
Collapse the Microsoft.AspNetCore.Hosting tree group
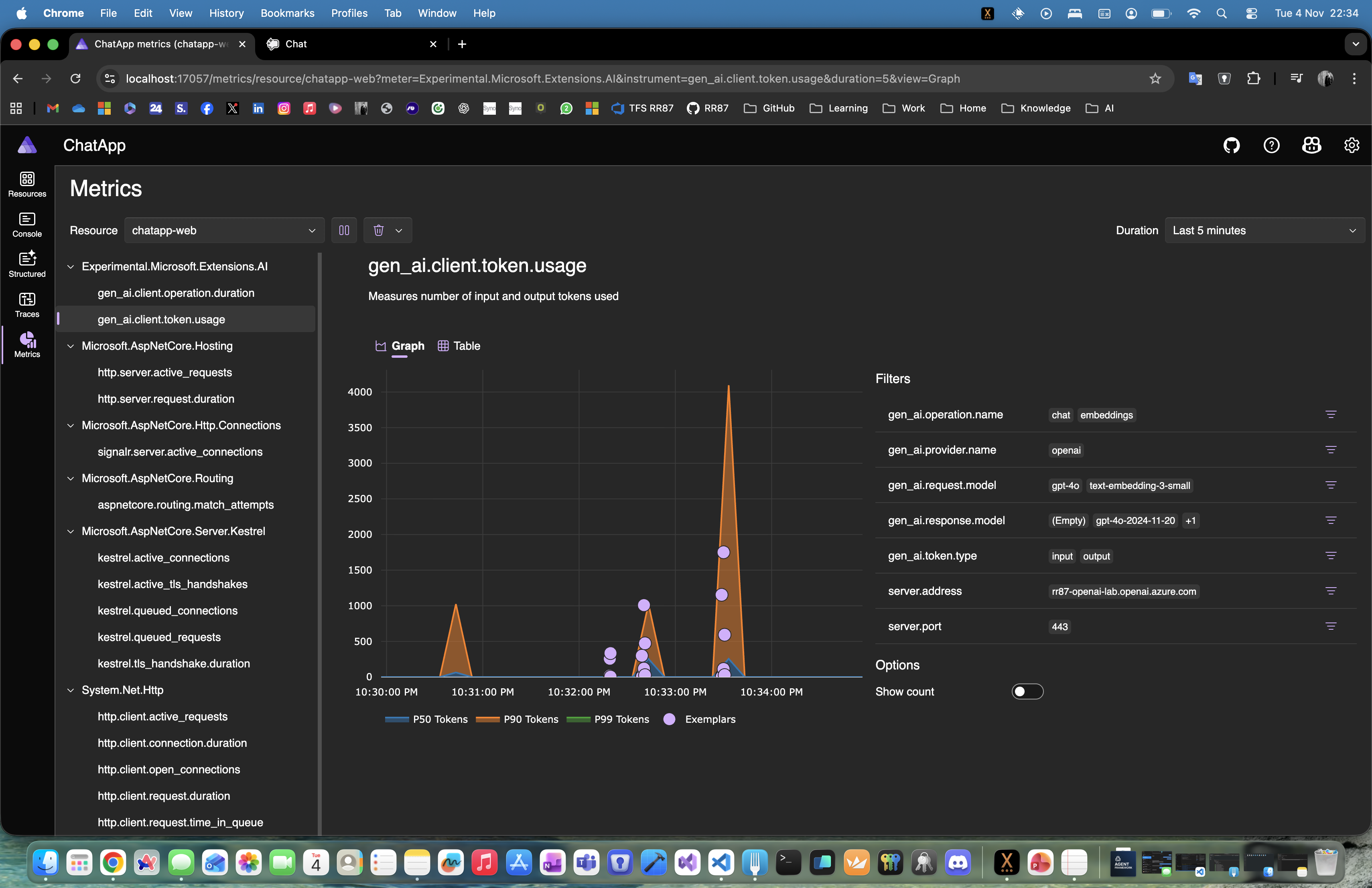(x=71, y=346)
